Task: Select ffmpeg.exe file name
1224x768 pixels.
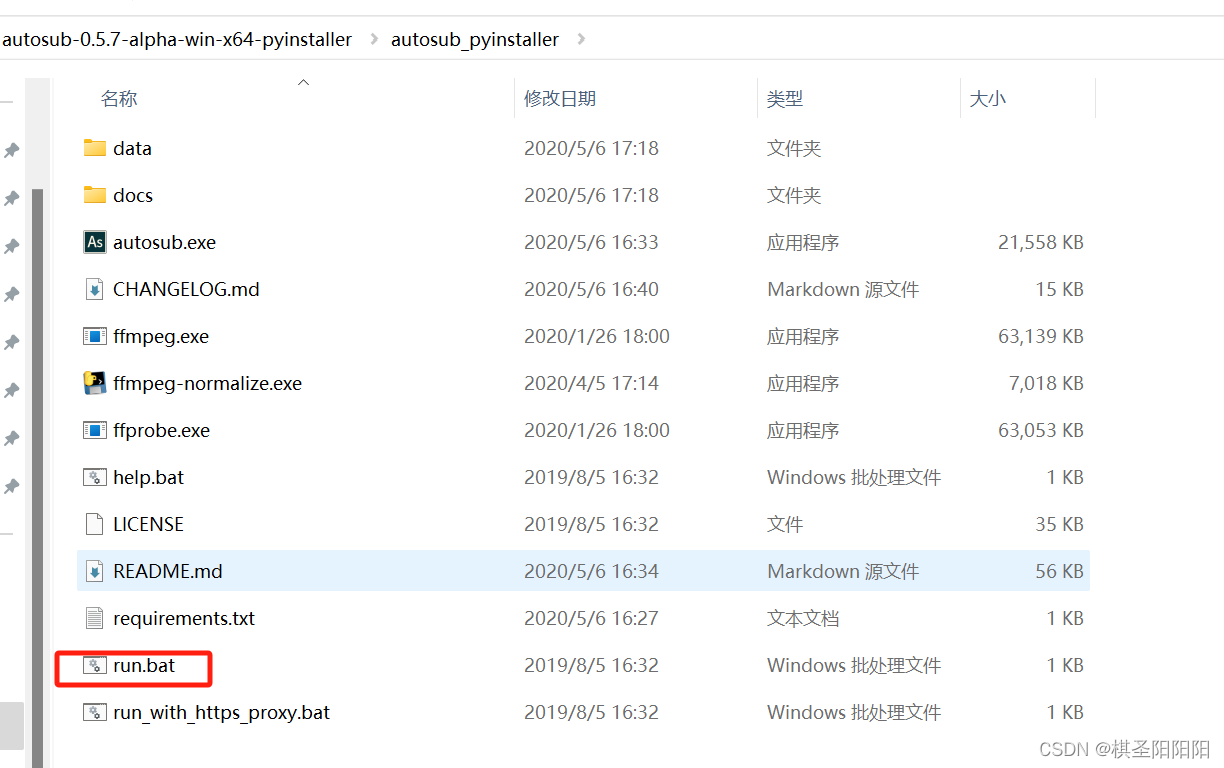Action: point(161,336)
